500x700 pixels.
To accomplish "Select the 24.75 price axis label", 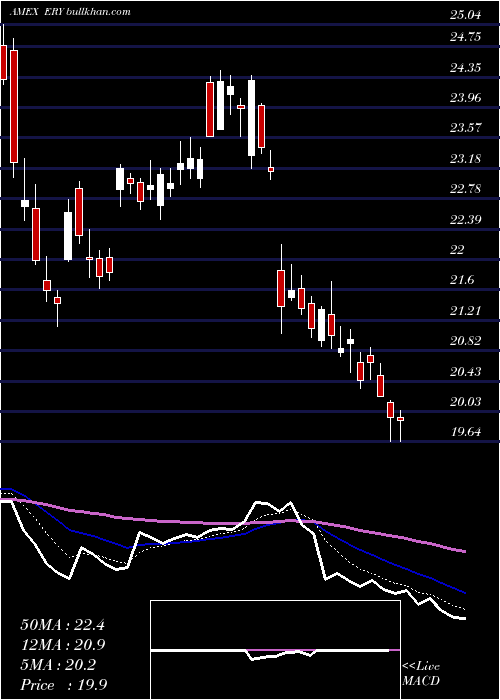I will 466,36.
